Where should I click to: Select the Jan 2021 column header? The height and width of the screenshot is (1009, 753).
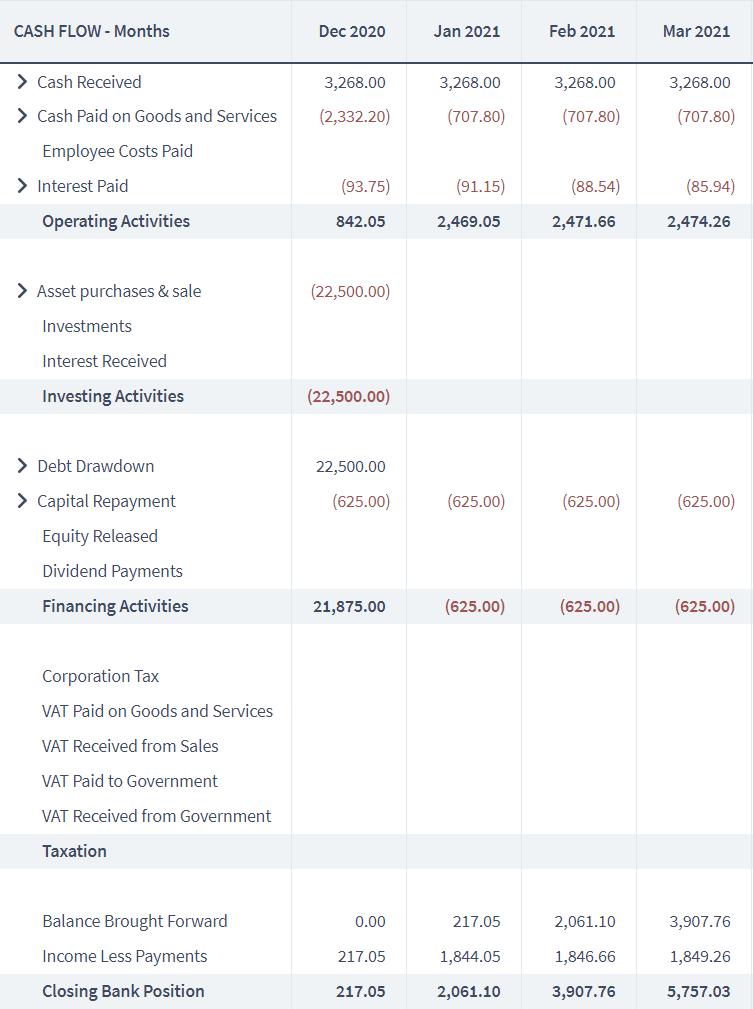[x=467, y=32]
